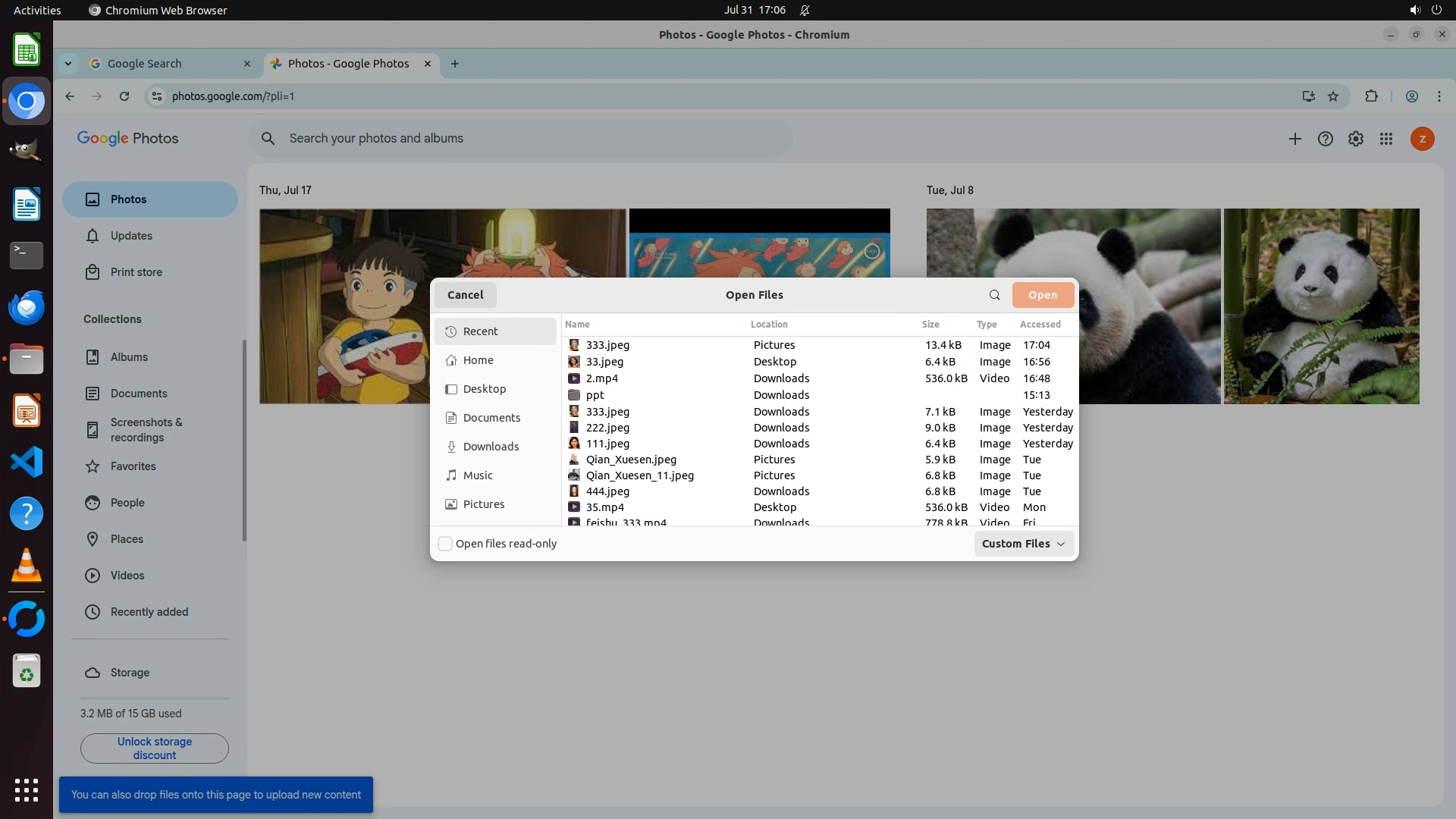
Task: Click the Unlock storage discount button
Action: [155, 748]
